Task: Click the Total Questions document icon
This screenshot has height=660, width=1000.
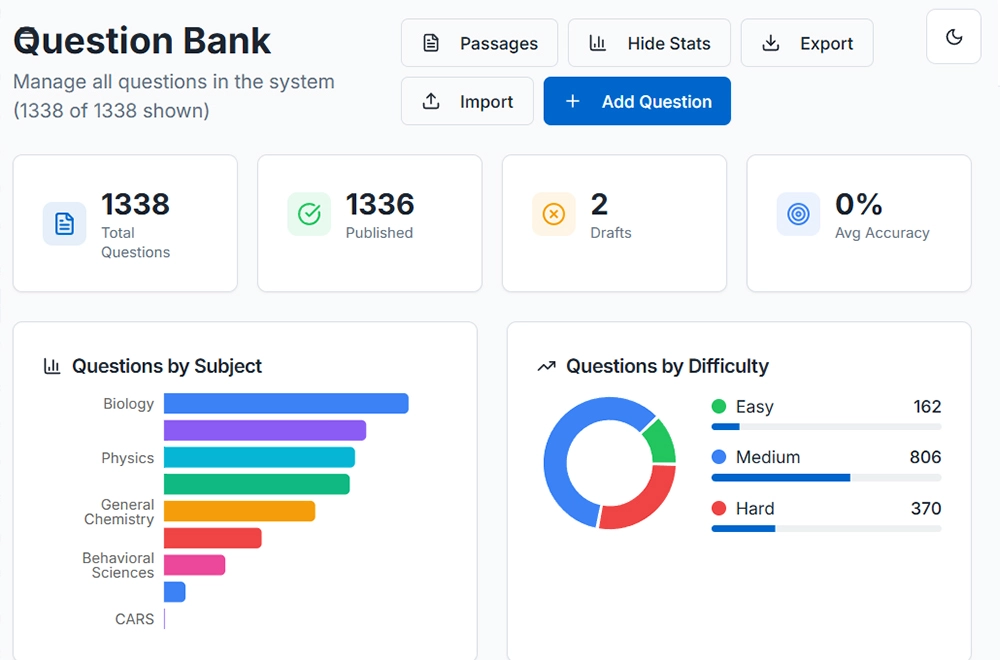Action: [x=64, y=224]
